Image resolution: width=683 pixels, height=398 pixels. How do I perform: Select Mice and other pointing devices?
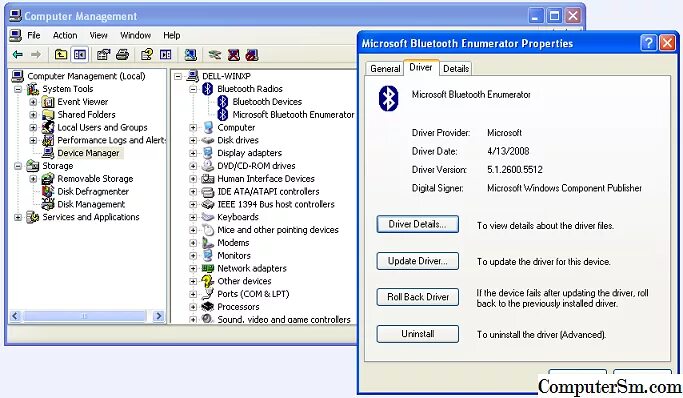point(278,230)
